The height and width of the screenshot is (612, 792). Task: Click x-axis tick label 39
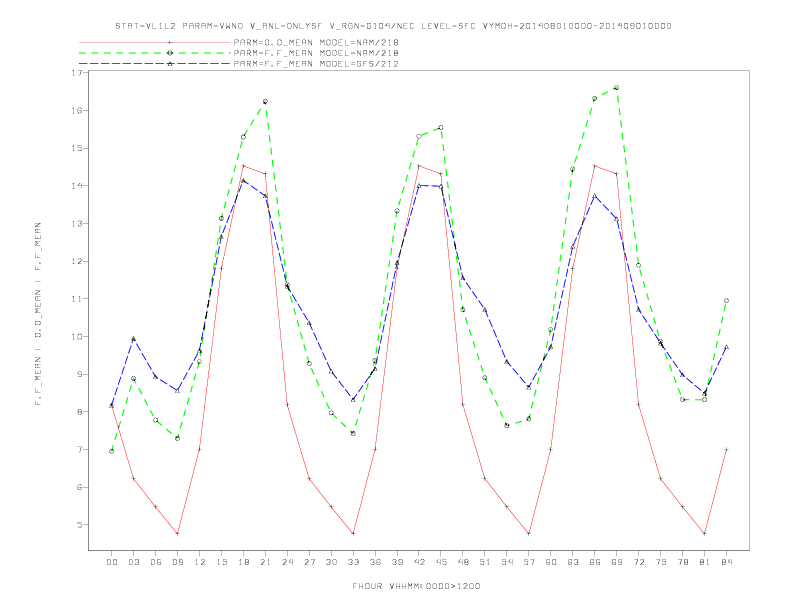coord(397,562)
